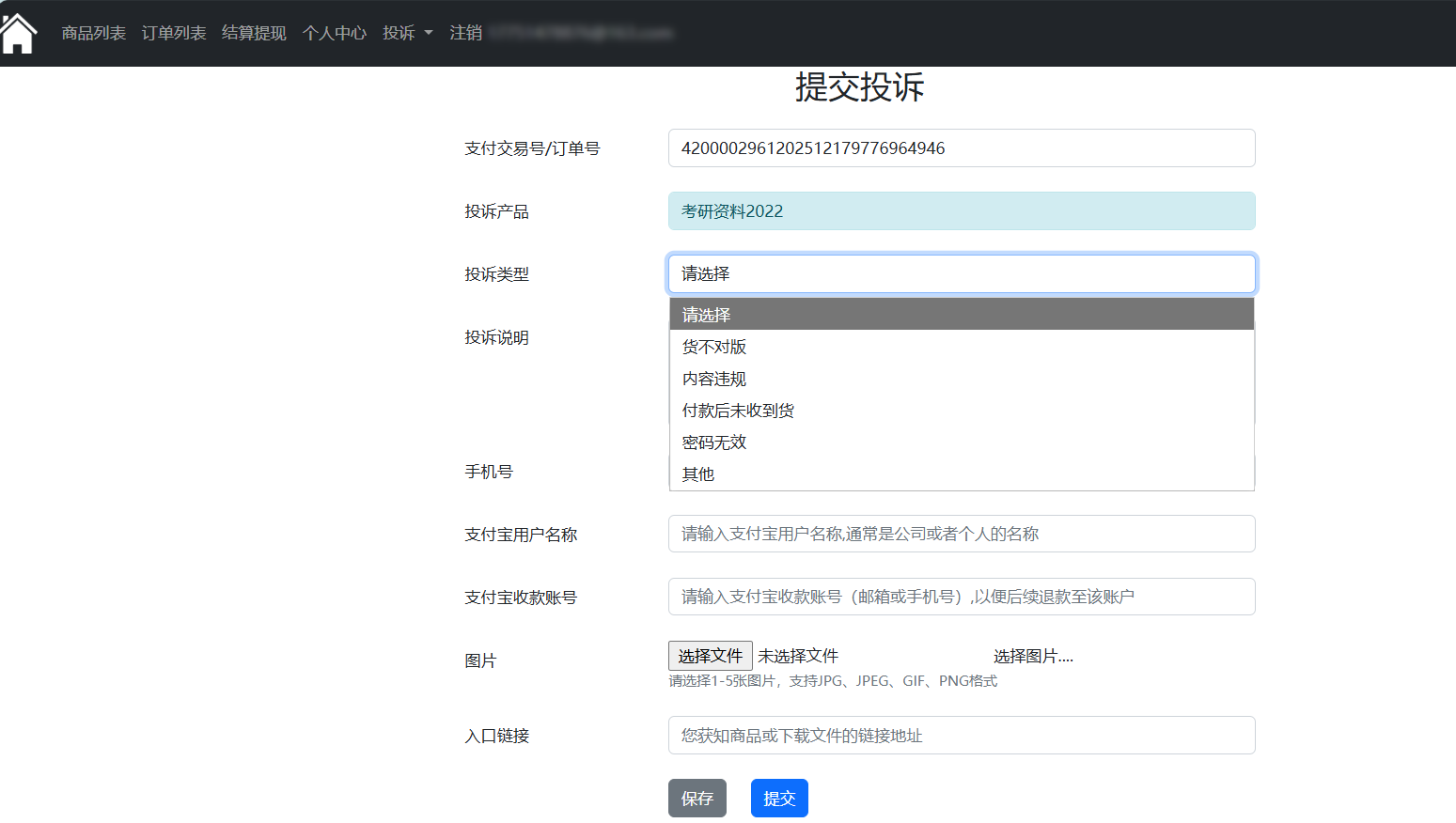Expand the 投诉 dropdown menu in navbar

407,33
